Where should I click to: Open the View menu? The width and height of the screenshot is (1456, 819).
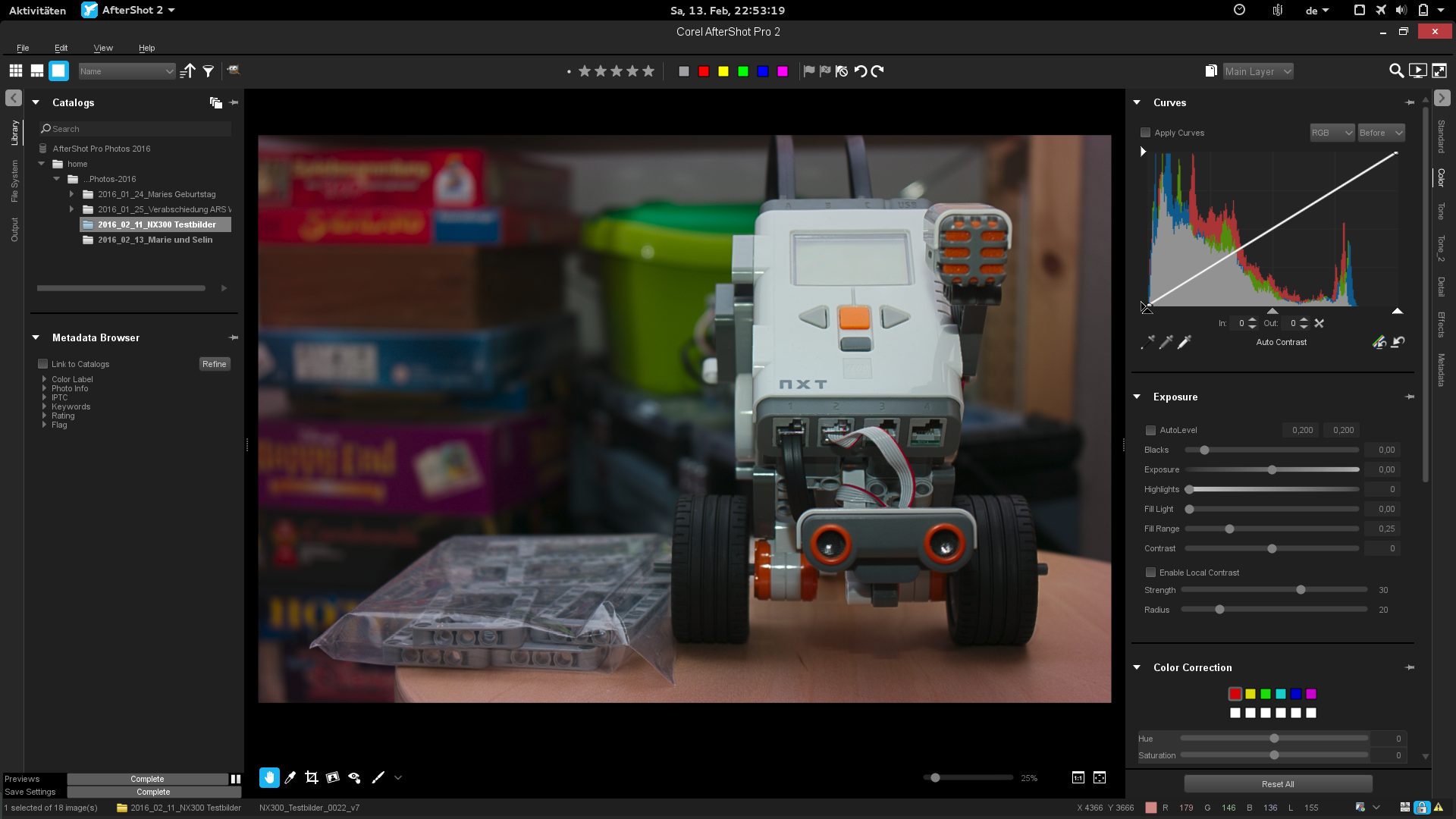click(x=103, y=48)
